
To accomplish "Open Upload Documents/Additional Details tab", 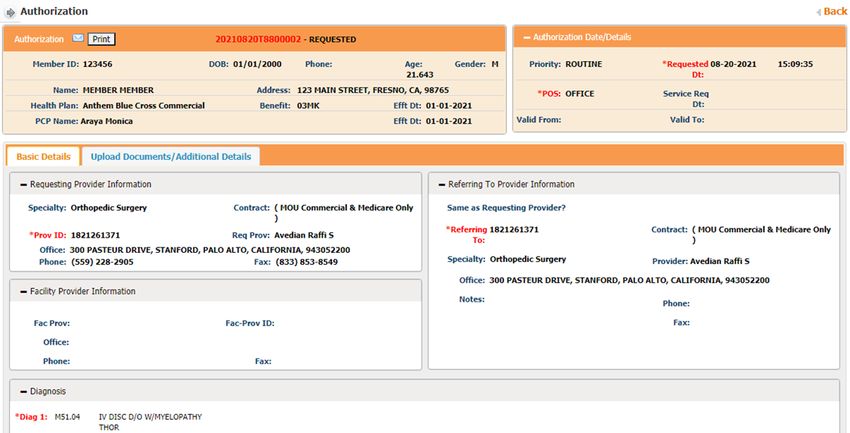I will pos(170,157).
